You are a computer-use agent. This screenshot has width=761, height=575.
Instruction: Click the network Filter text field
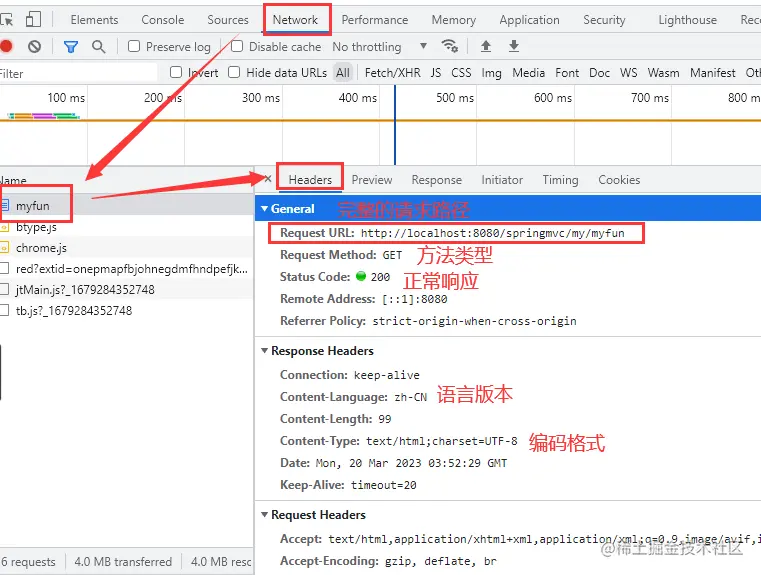tap(79, 73)
